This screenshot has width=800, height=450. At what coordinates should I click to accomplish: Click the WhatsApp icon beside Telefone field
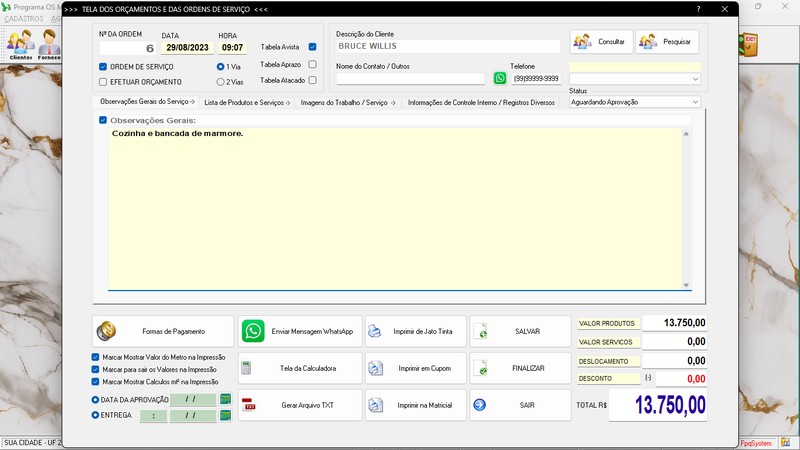(500, 78)
